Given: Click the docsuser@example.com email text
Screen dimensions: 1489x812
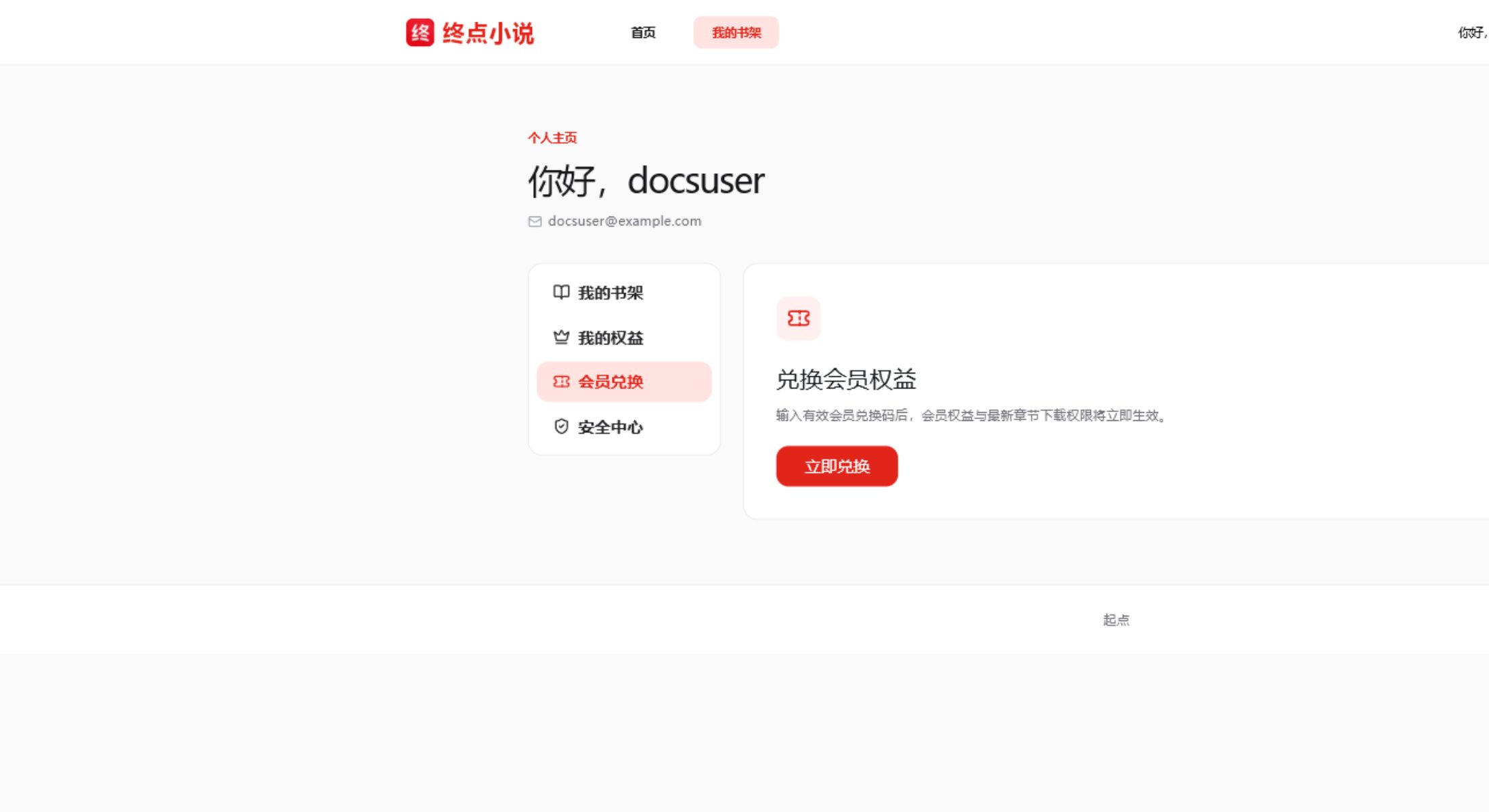Looking at the screenshot, I should tap(625, 221).
